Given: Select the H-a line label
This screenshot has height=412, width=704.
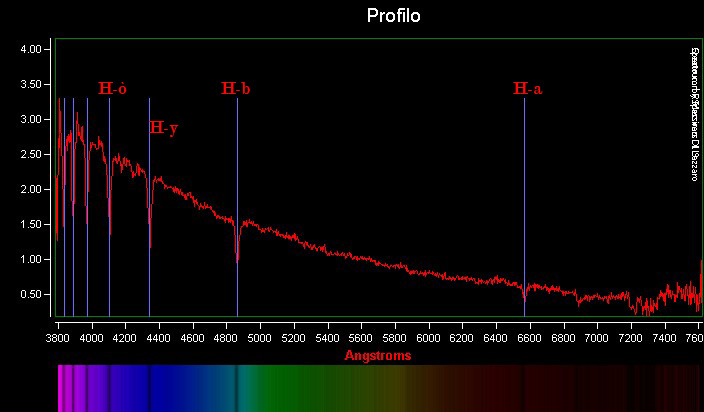Looking at the screenshot, I should click(x=528, y=89).
